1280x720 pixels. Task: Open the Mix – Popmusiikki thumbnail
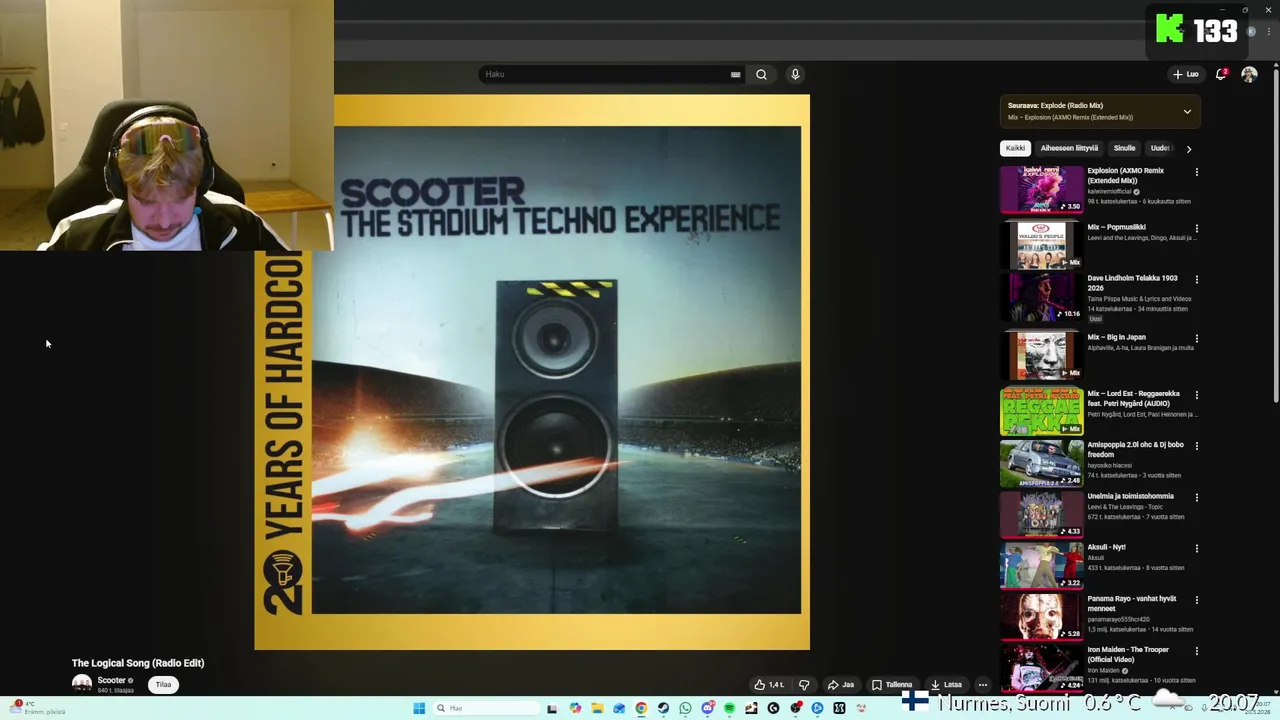coord(1042,245)
